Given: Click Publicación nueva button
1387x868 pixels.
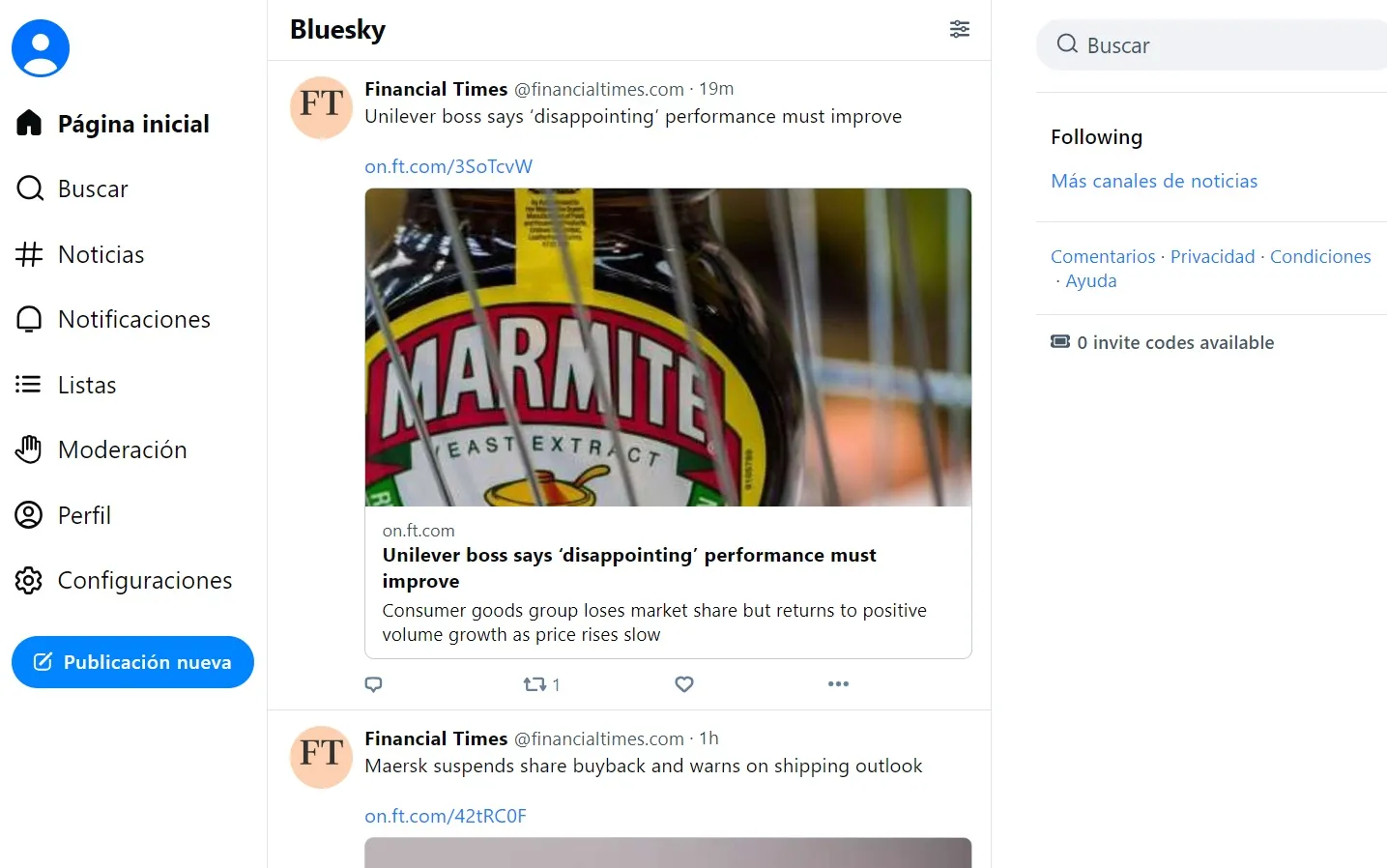Looking at the screenshot, I should tap(132, 662).
